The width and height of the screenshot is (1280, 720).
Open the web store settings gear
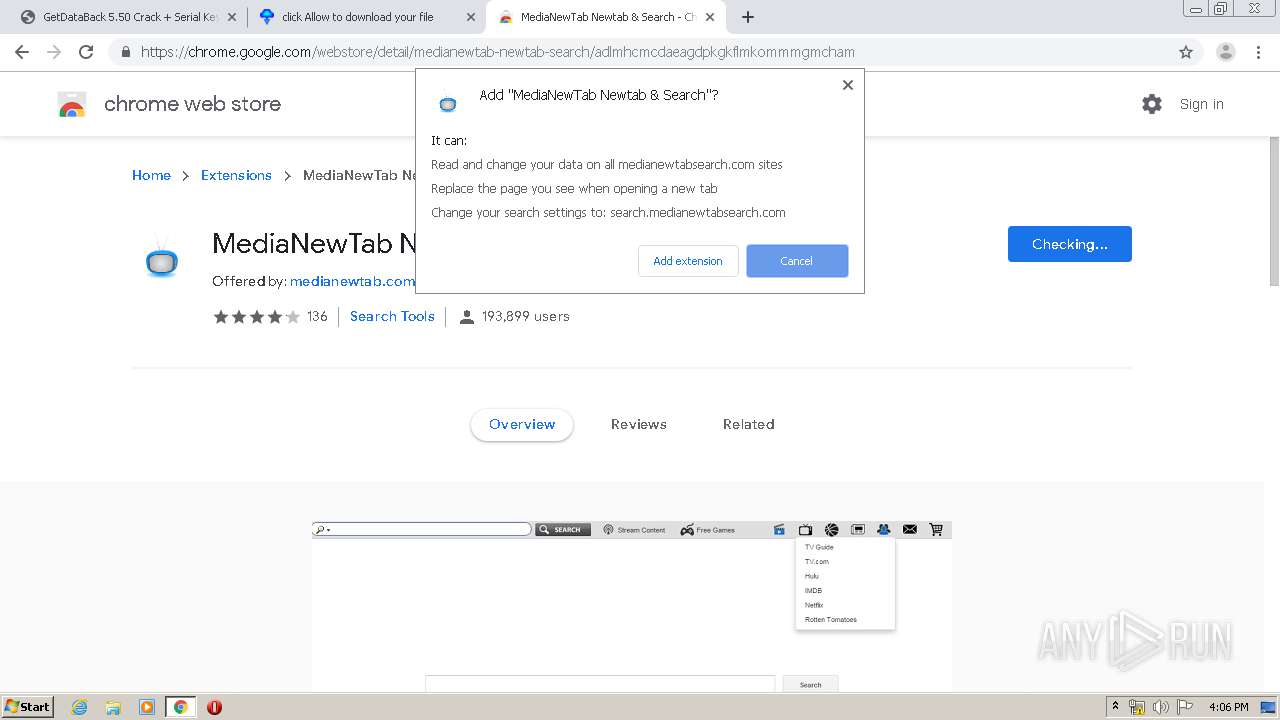[1152, 104]
